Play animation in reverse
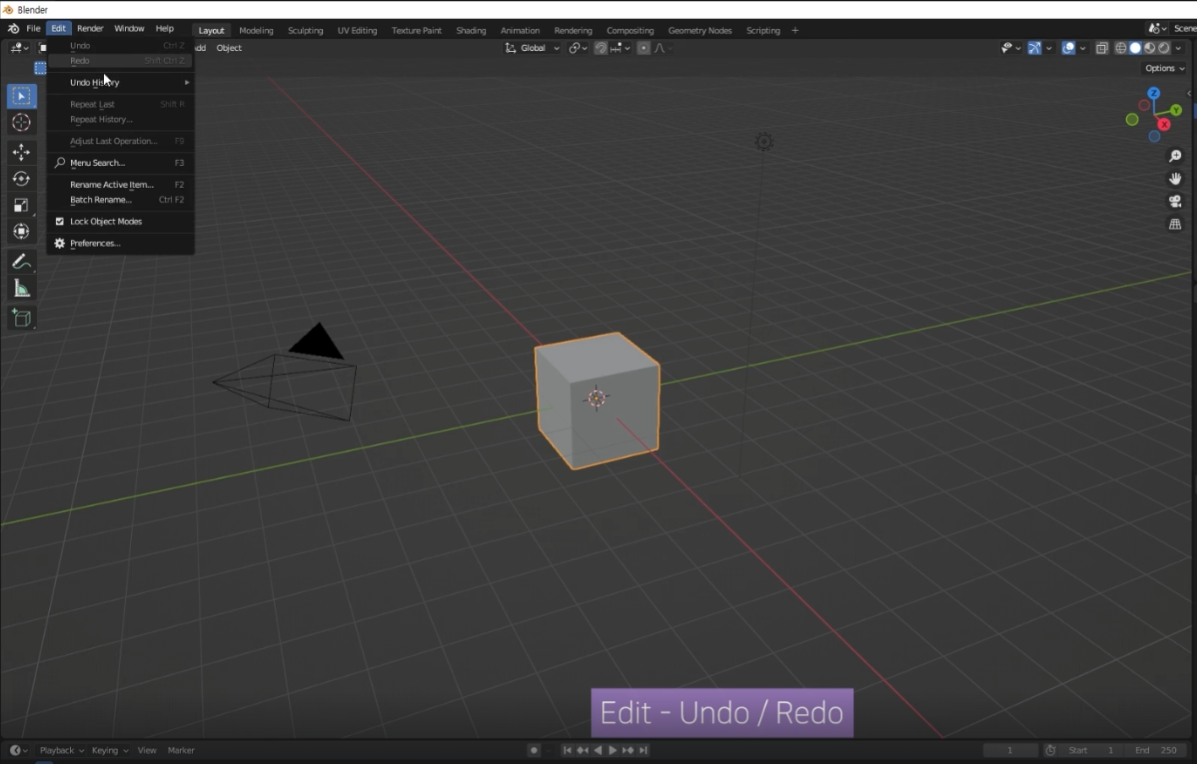 click(598, 750)
